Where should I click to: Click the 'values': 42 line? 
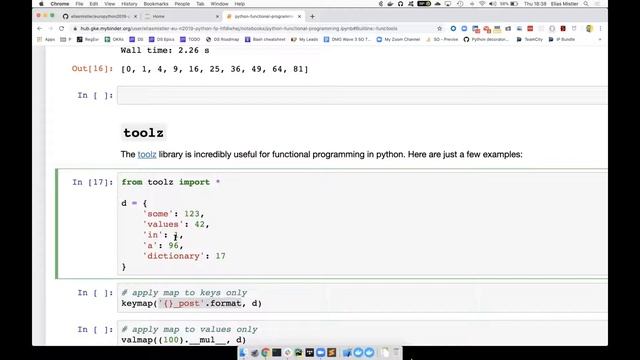[x=176, y=224]
